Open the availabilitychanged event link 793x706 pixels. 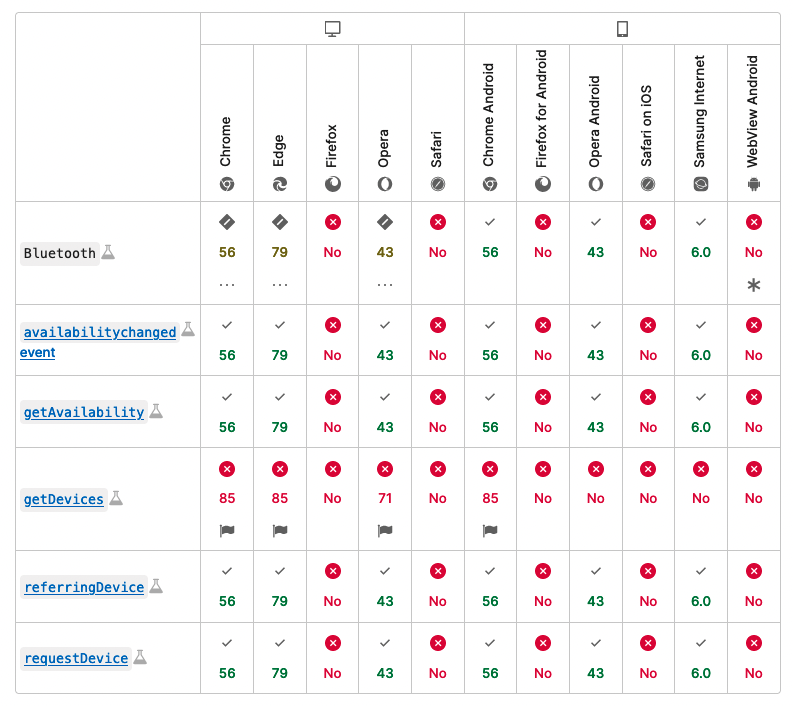(x=99, y=332)
